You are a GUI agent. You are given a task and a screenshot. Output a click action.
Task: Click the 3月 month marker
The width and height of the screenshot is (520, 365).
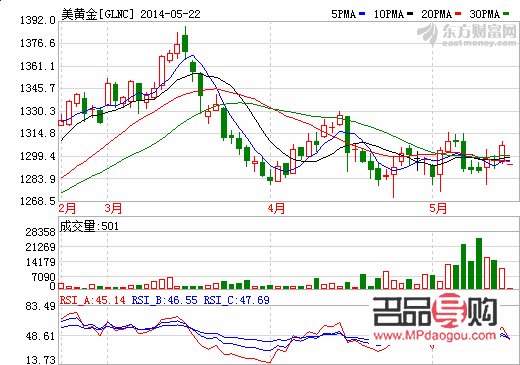coord(113,209)
